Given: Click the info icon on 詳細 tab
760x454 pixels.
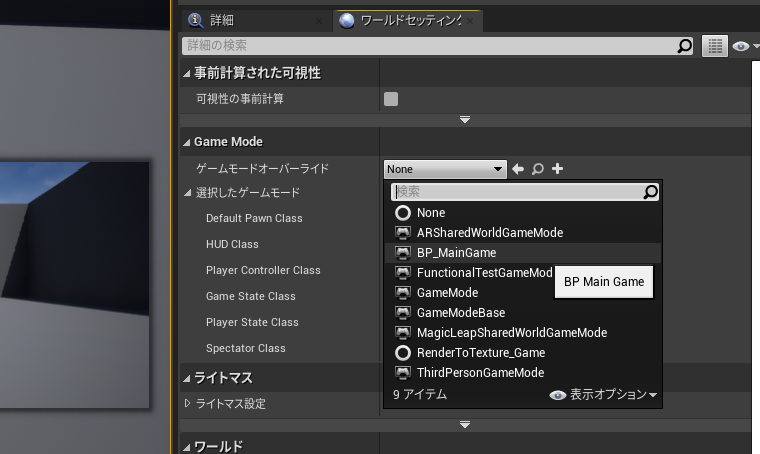Looking at the screenshot, I should [x=195, y=20].
